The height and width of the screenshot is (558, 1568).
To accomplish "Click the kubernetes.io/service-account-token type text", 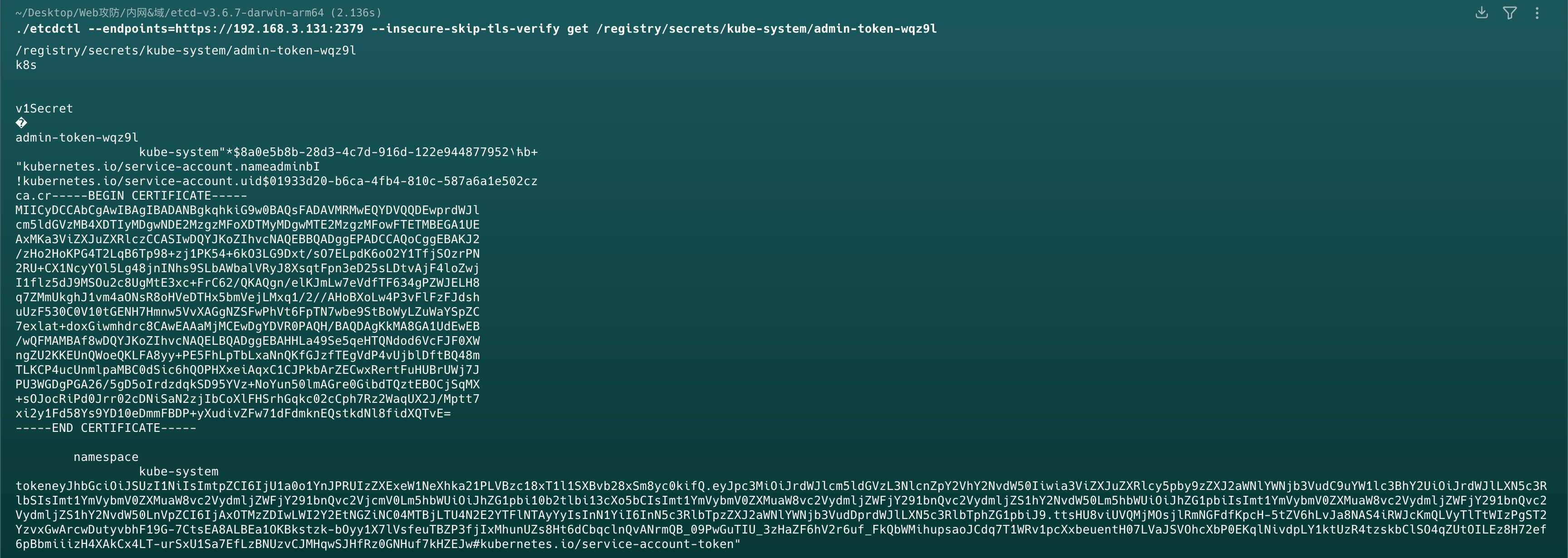I will click(x=609, y=544).
